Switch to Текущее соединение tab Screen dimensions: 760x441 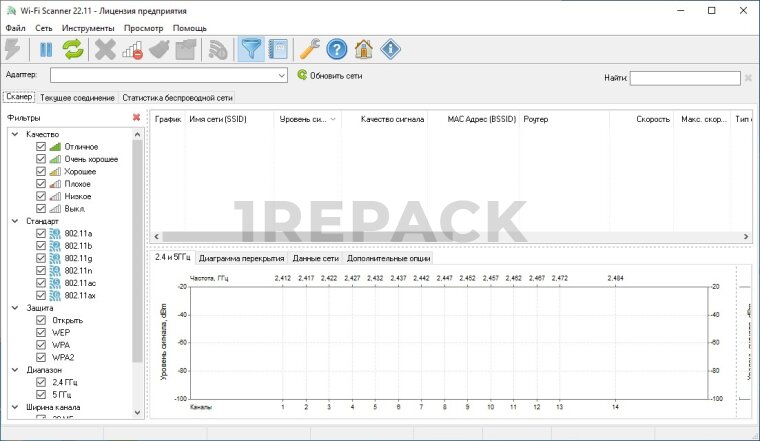click(77, 98)
